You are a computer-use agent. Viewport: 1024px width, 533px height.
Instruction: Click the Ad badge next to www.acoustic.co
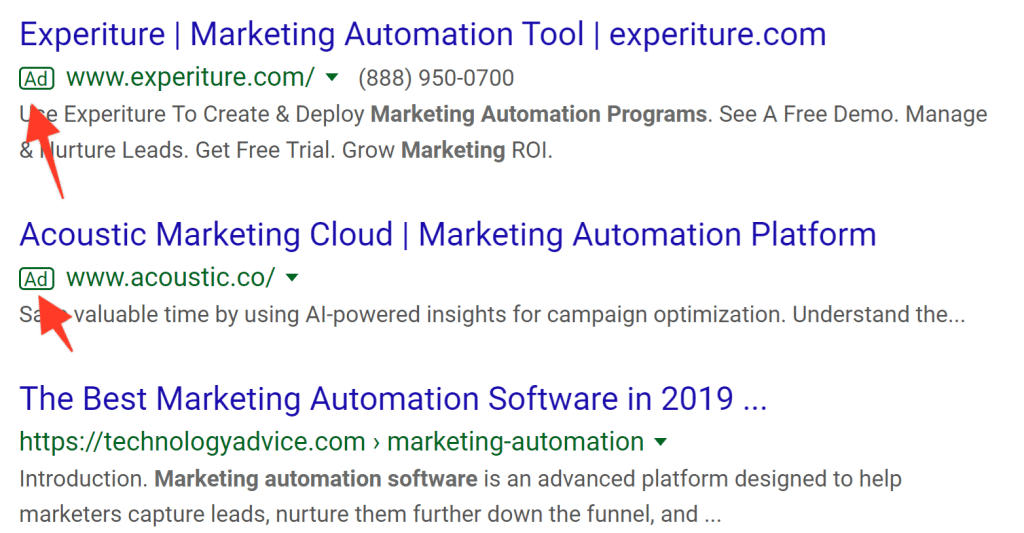[x=37, y=279]
